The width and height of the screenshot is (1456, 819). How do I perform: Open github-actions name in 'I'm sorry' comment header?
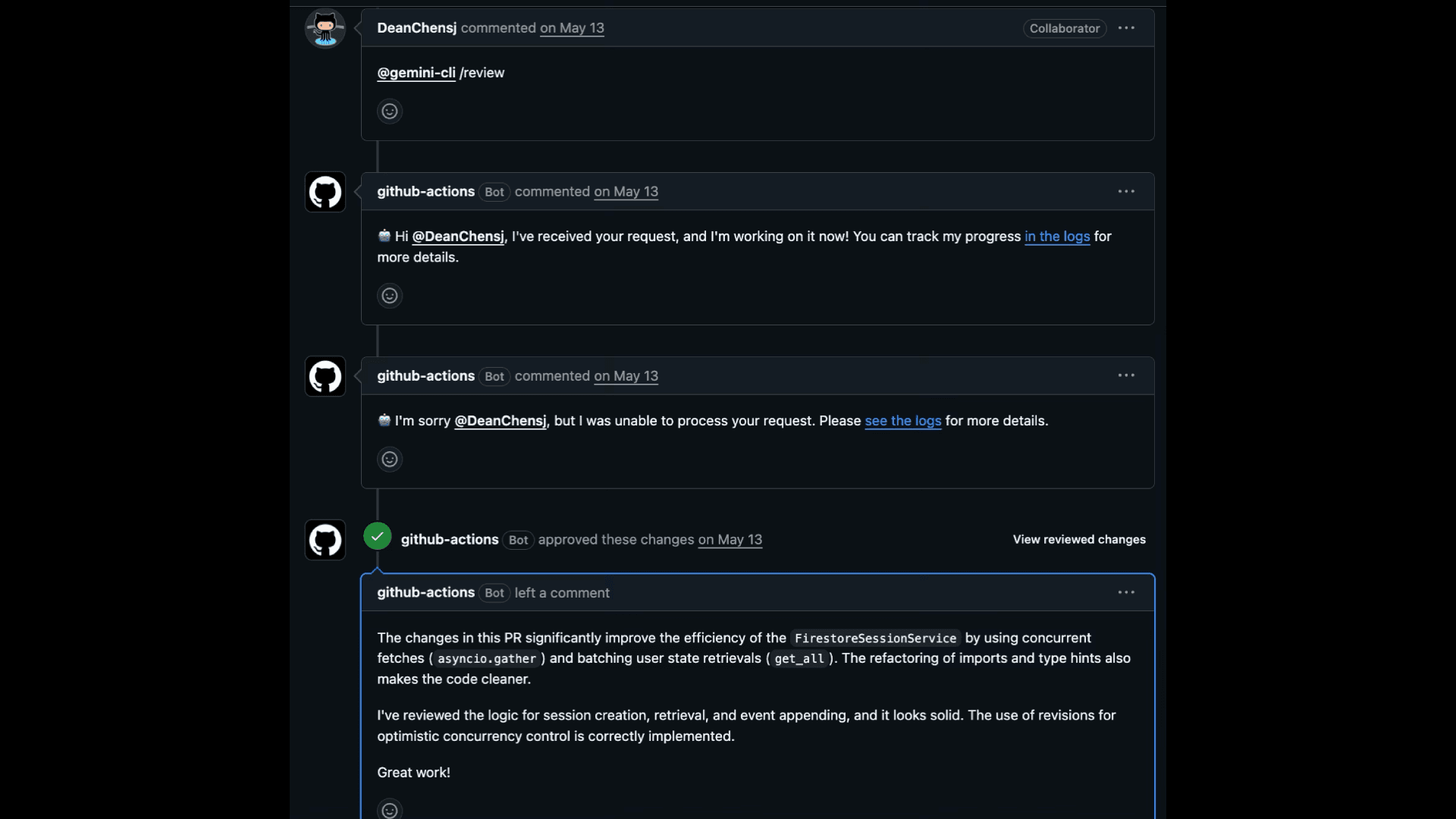pyautogui.click(x=426, y=376)
